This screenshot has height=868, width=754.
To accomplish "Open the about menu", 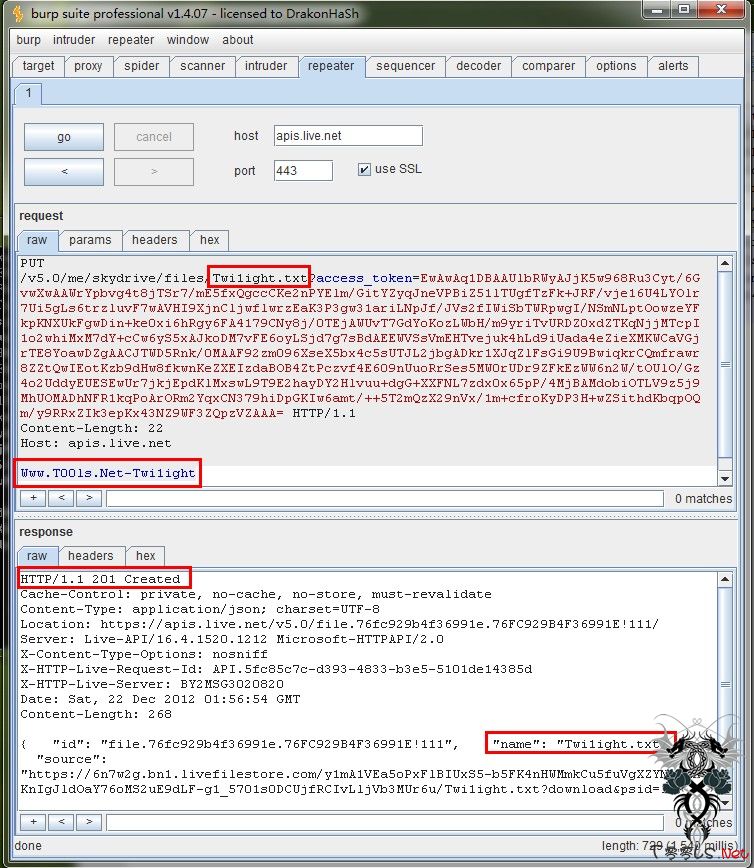I will (x=237, y=40).
